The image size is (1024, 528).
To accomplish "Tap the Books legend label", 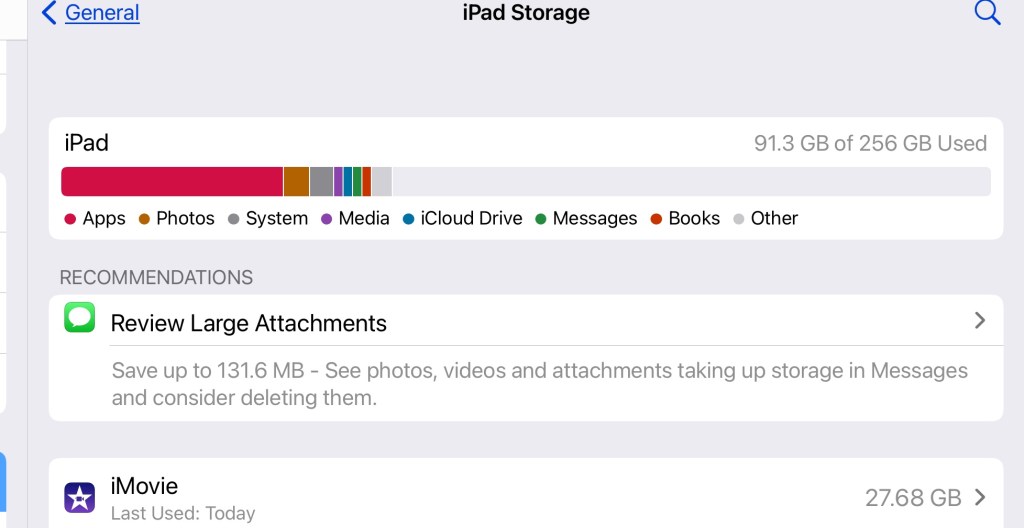I will click(x=694, y=218).
